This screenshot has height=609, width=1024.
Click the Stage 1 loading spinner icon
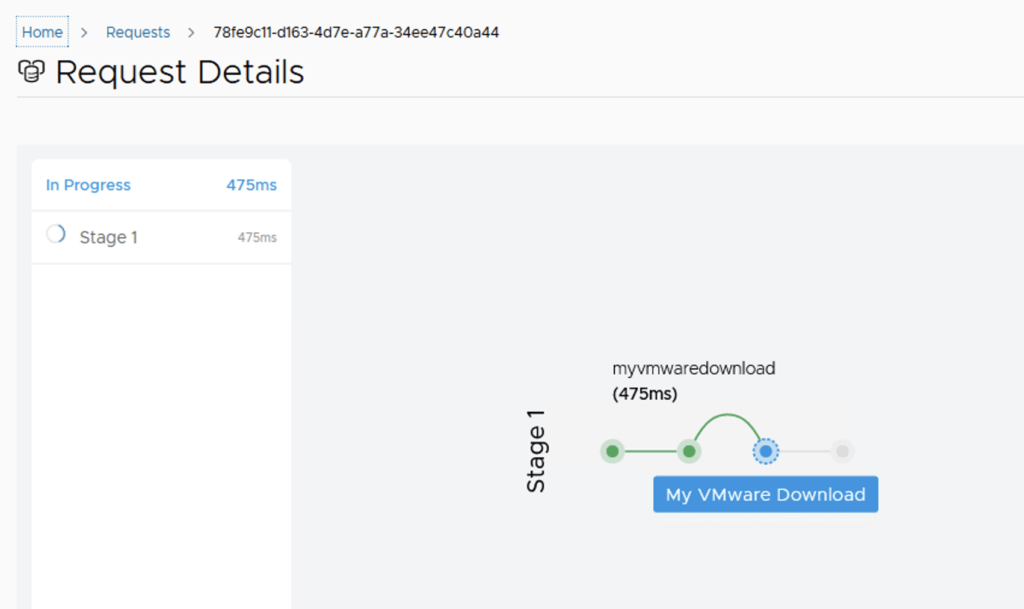56,235
